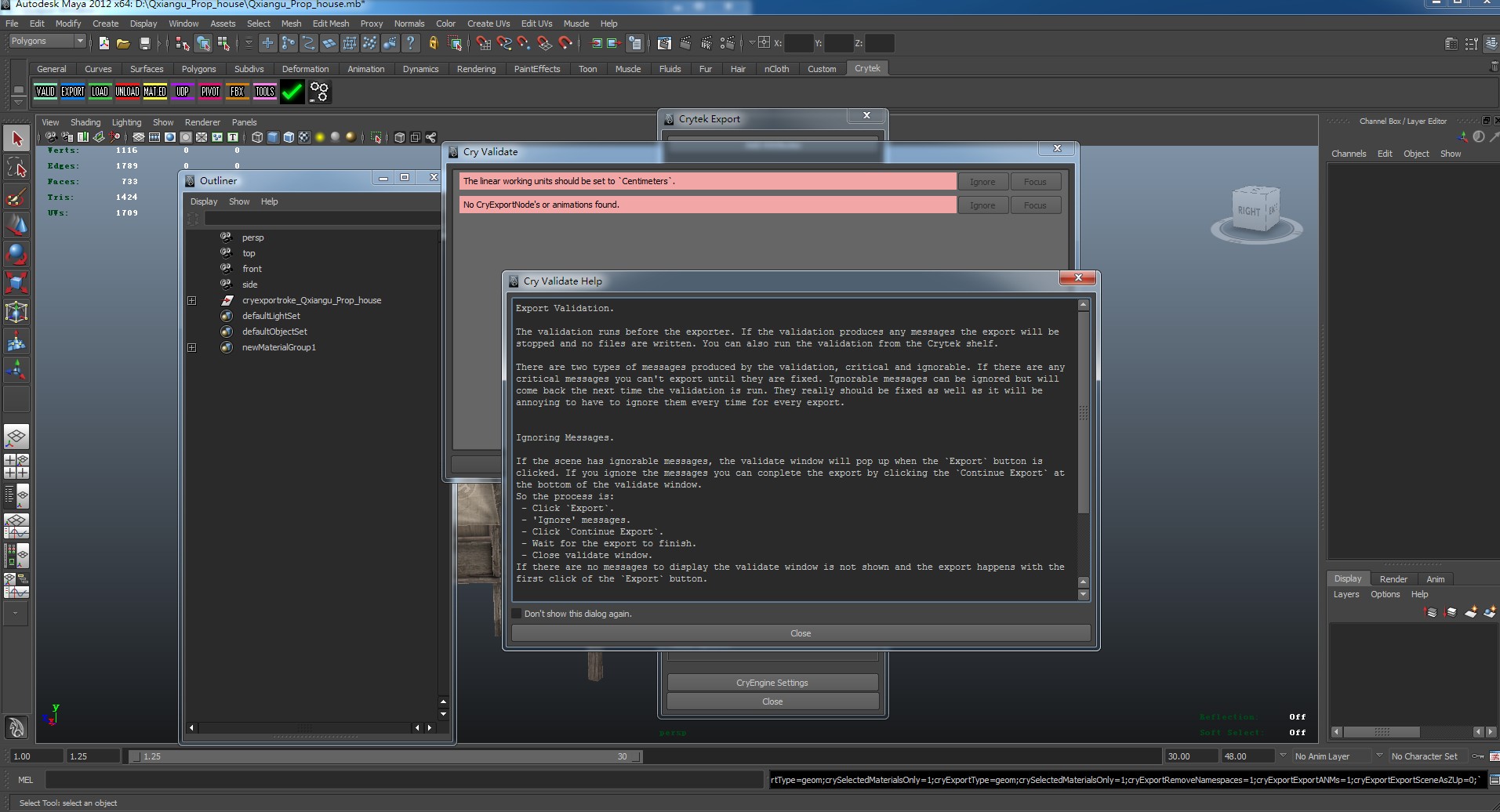Open the Edit Mesh menu
1500x812 pixels.
coord(331,24)
